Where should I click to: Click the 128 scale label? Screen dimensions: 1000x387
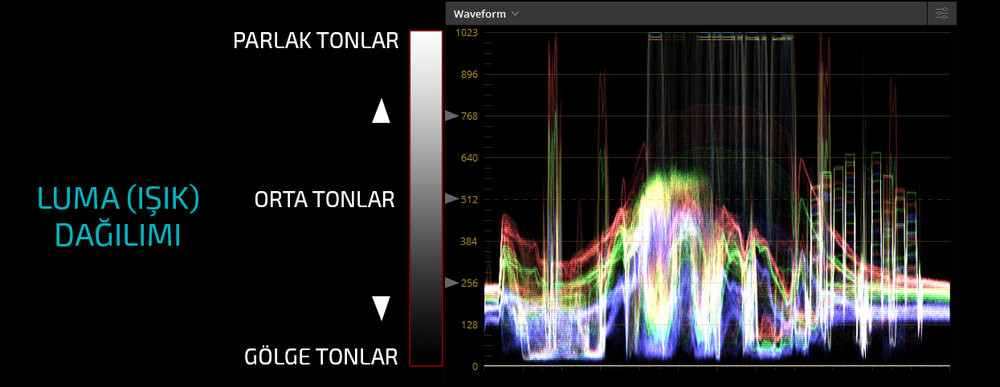click(x=469, y=325)
